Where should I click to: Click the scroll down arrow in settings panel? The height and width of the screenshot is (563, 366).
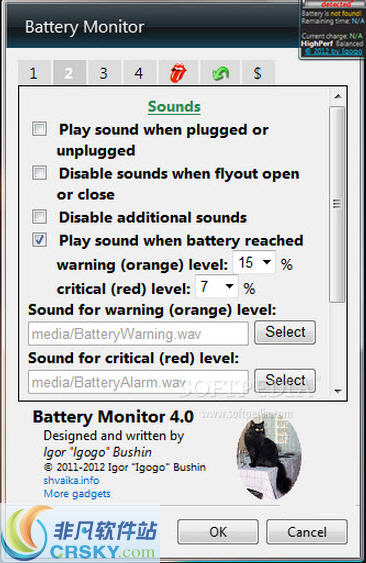tap(338, 391)
